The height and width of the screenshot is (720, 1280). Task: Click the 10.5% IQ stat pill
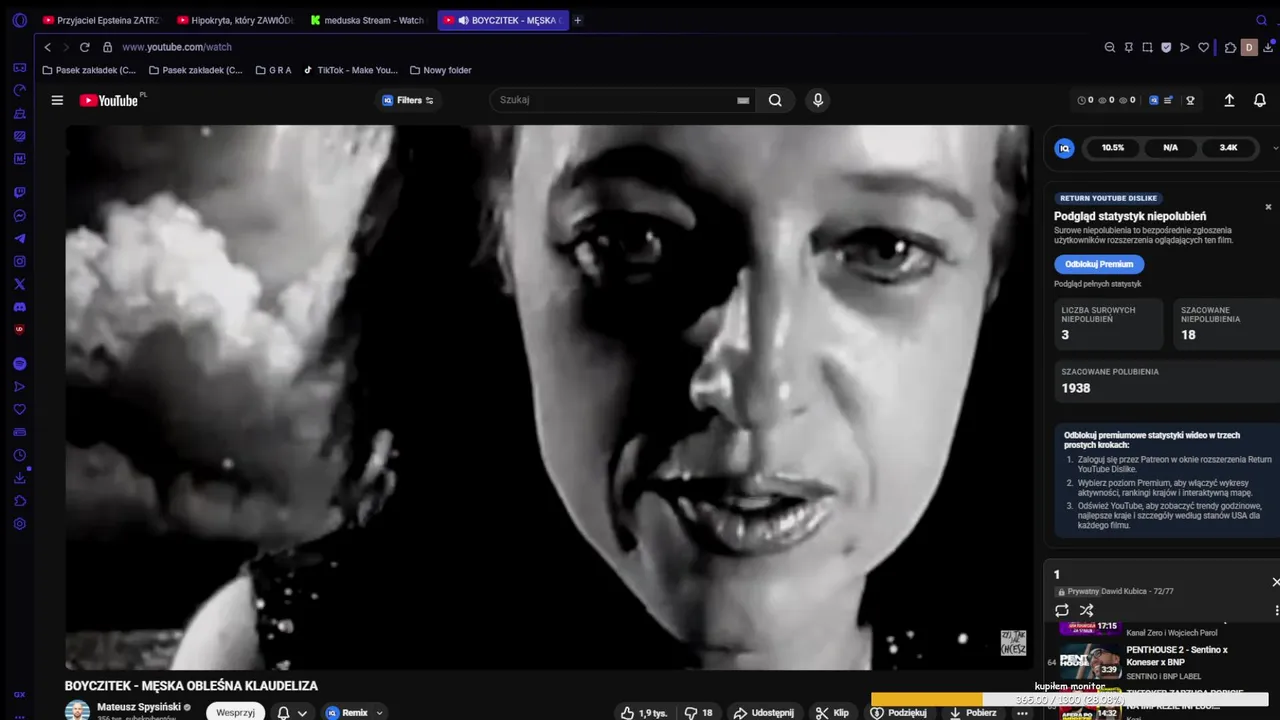(1113, 148)
